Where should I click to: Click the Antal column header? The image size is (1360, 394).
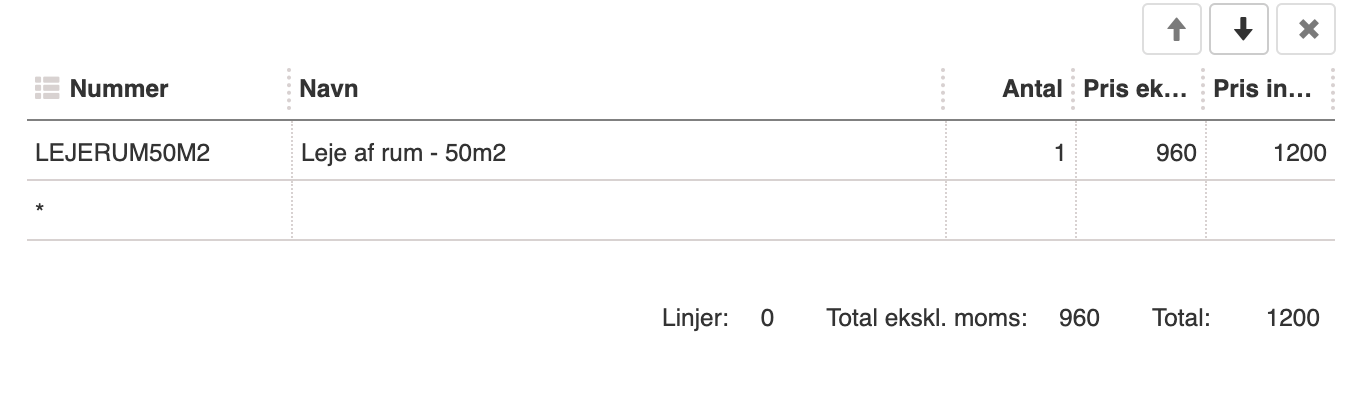[1032, 89]
